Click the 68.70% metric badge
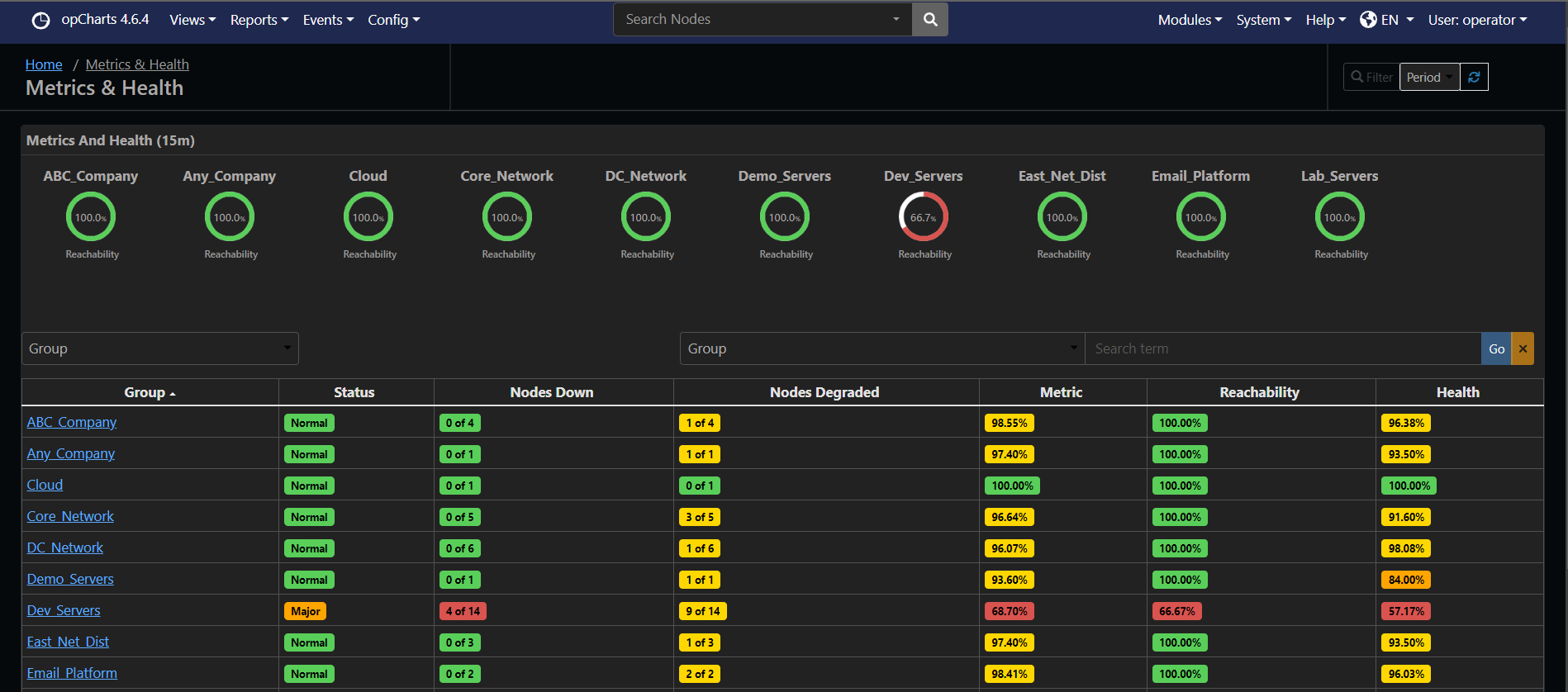Viewport: 1568px width, 692px height. pos(1010,611)
